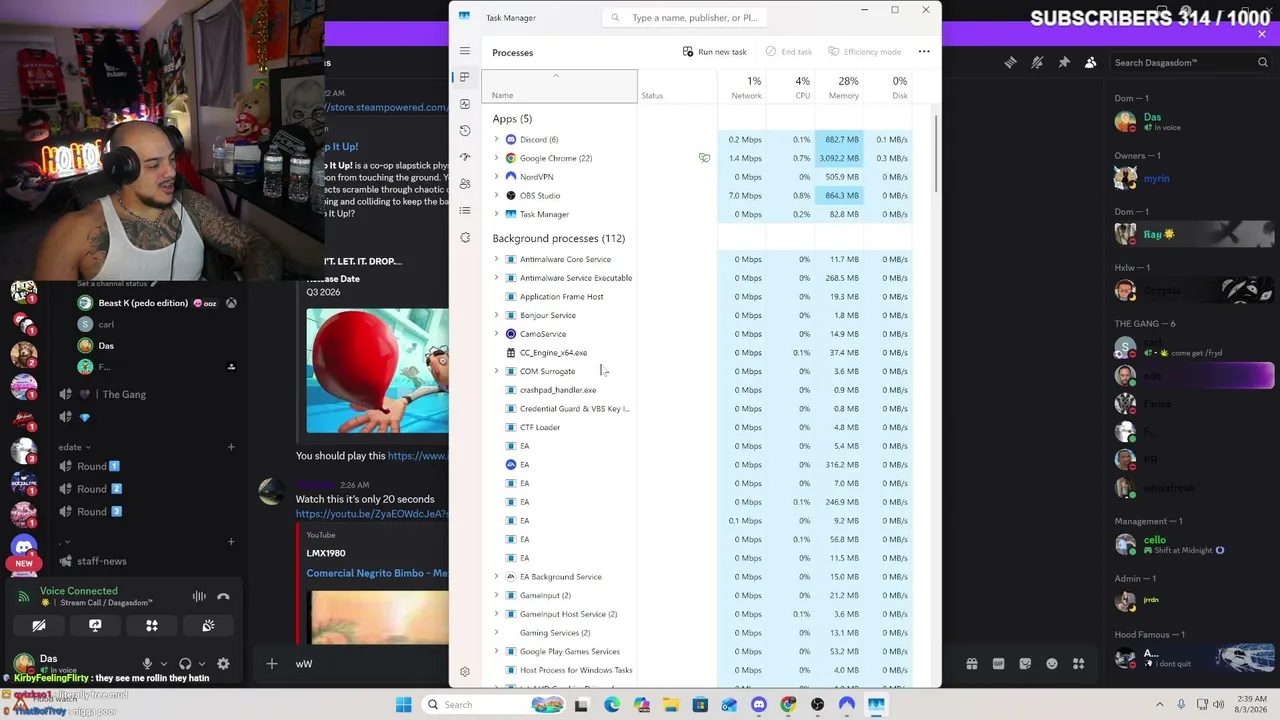Open Discord activities button in voice panel
This screenshot has height=720, width=1280.
tap(152, 626)
